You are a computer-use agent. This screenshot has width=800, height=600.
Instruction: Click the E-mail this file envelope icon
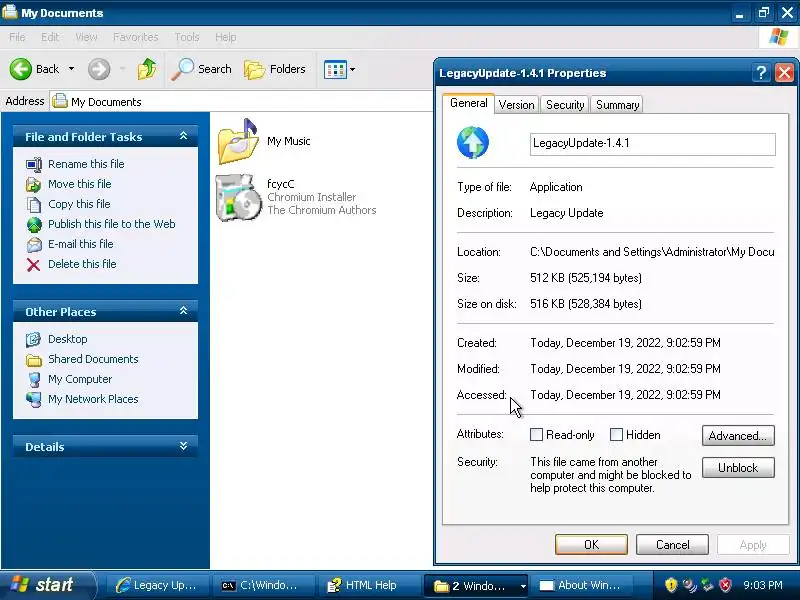[34, 244]
